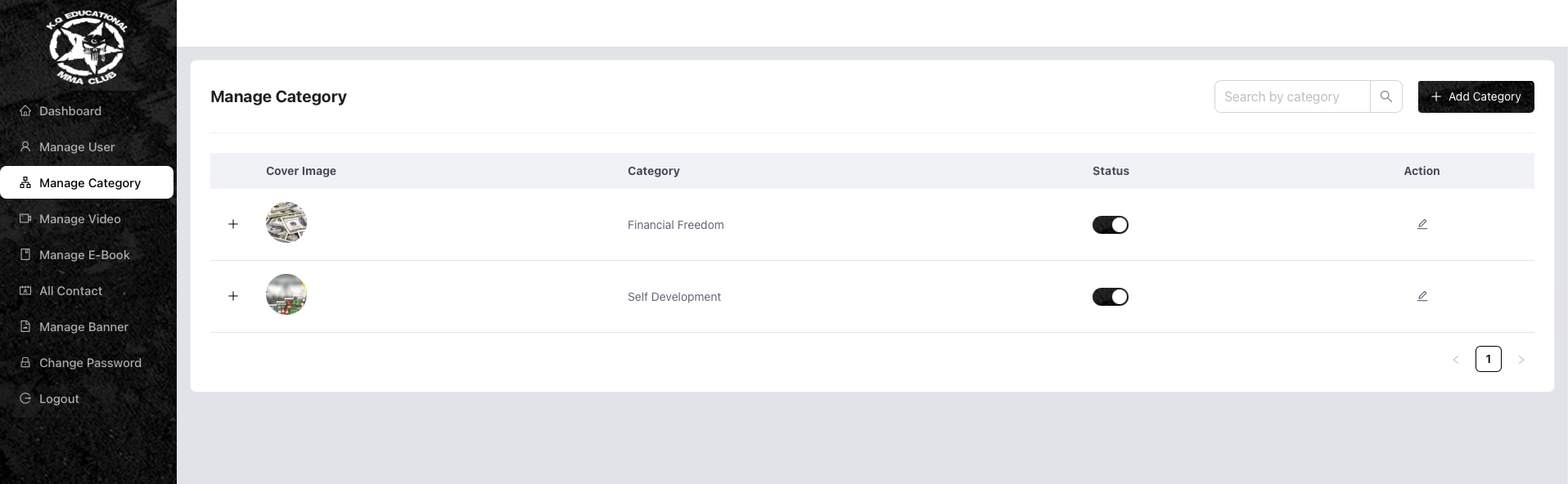Disable the Self Development status switch
Viewport: 1568px width, 484px height.
pos(1110,297)
